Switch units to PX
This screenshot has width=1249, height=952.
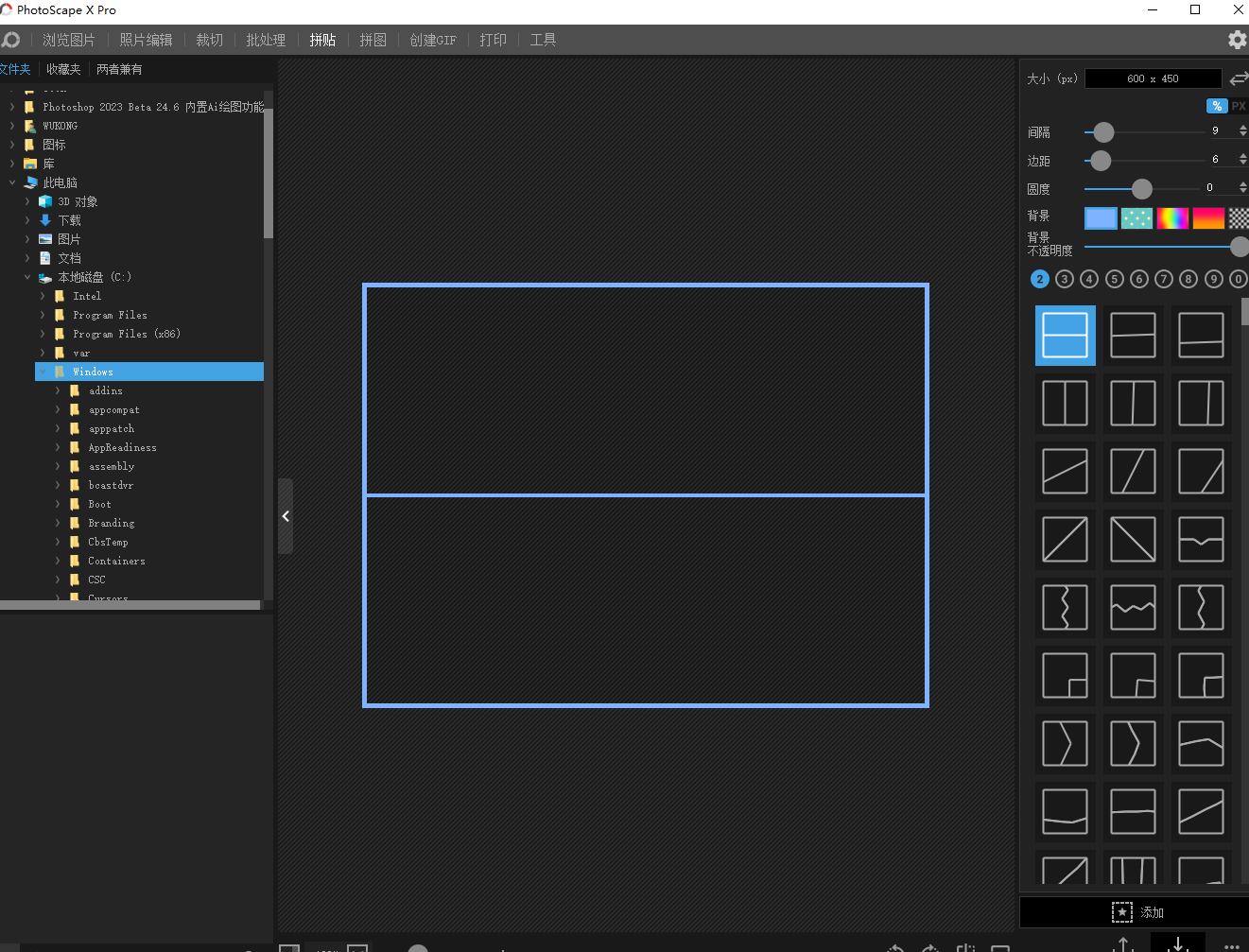pyautogui.click(x=1238, y=106)
